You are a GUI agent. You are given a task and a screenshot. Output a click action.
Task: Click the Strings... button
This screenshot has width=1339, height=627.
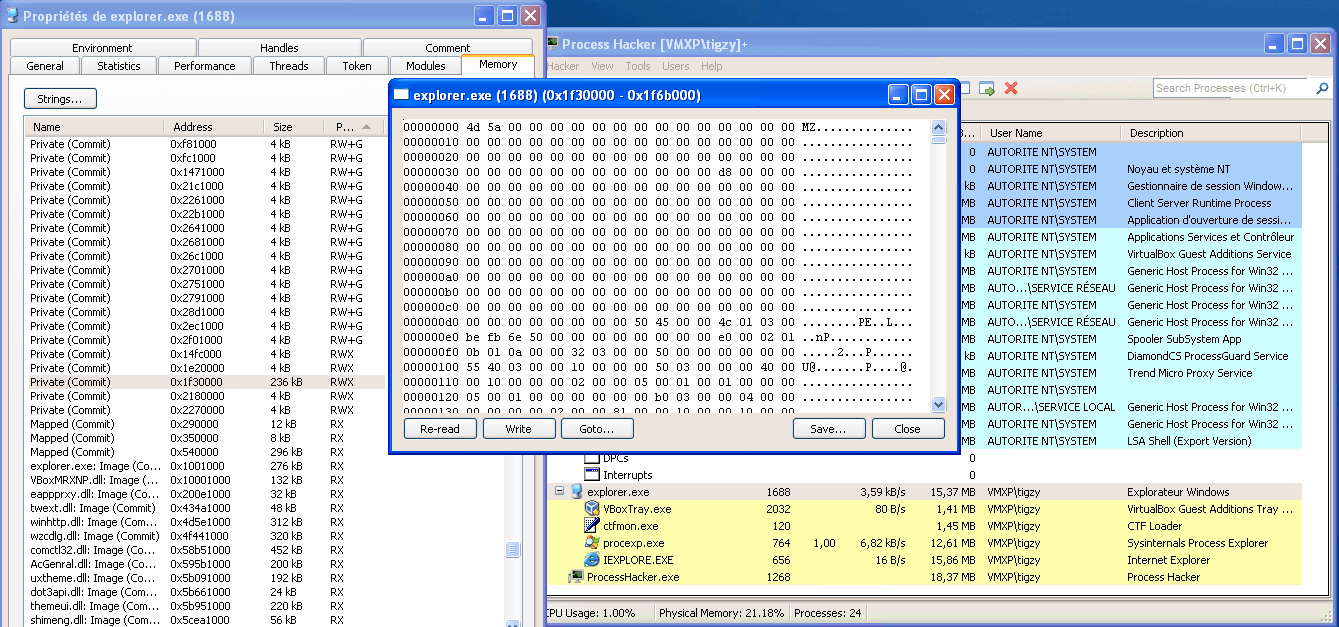[60, 99]
